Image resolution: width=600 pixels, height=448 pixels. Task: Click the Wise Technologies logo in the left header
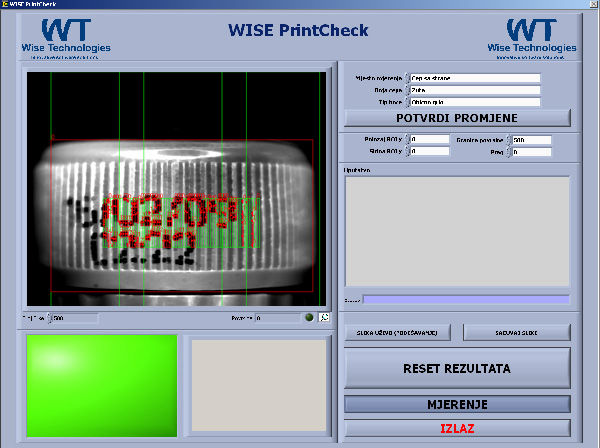(66, 38)
